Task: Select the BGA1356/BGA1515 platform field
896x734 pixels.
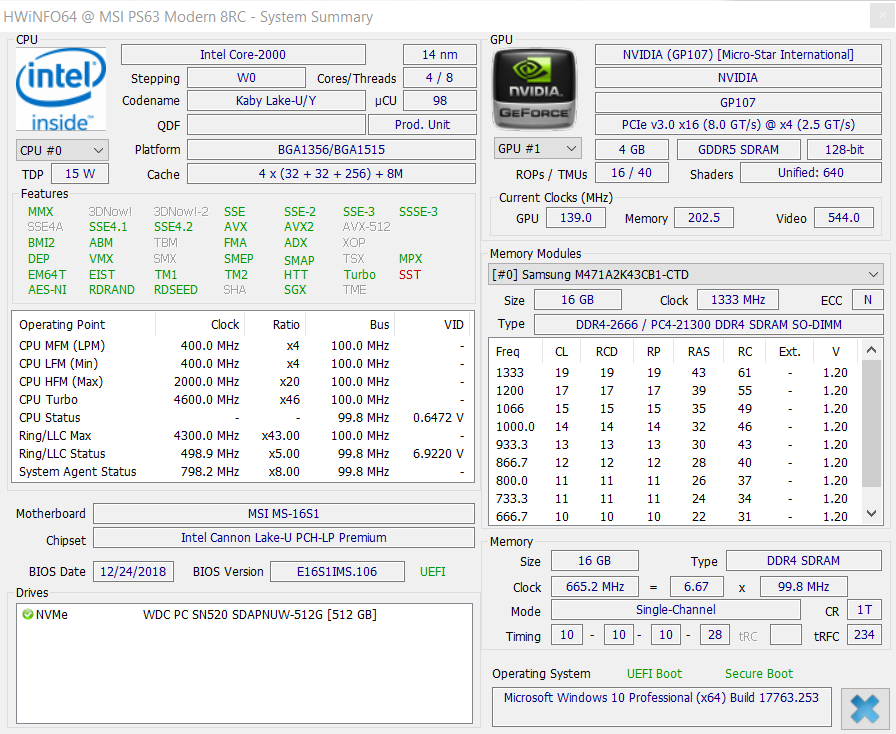Action: point(331,150)
